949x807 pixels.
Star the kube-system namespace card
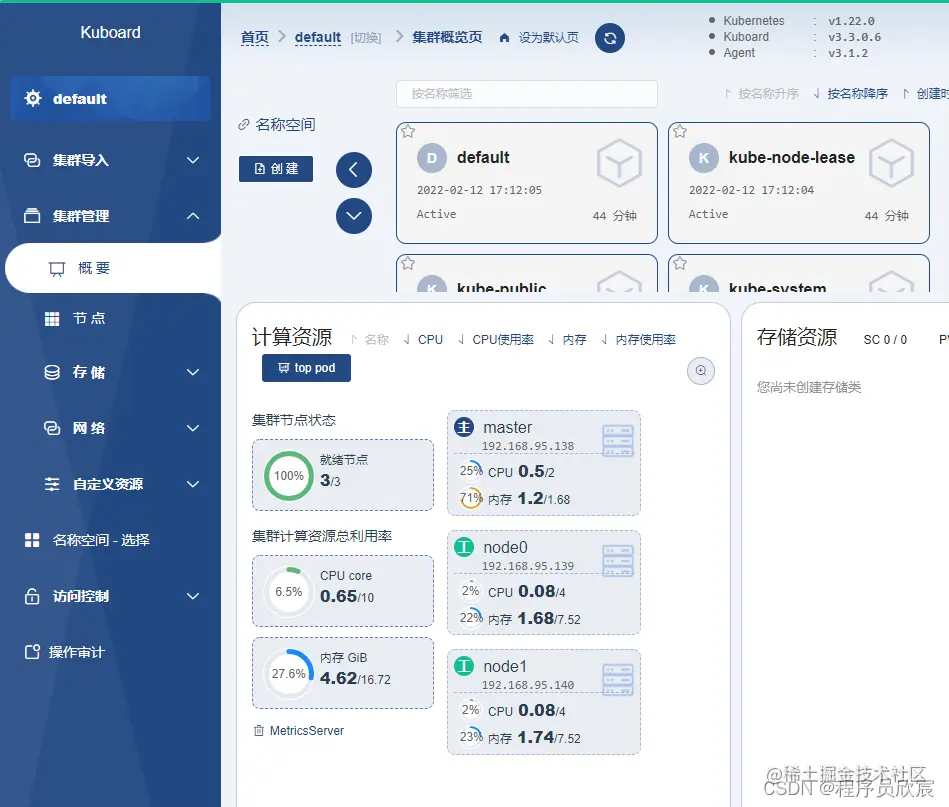pos(680,263)
